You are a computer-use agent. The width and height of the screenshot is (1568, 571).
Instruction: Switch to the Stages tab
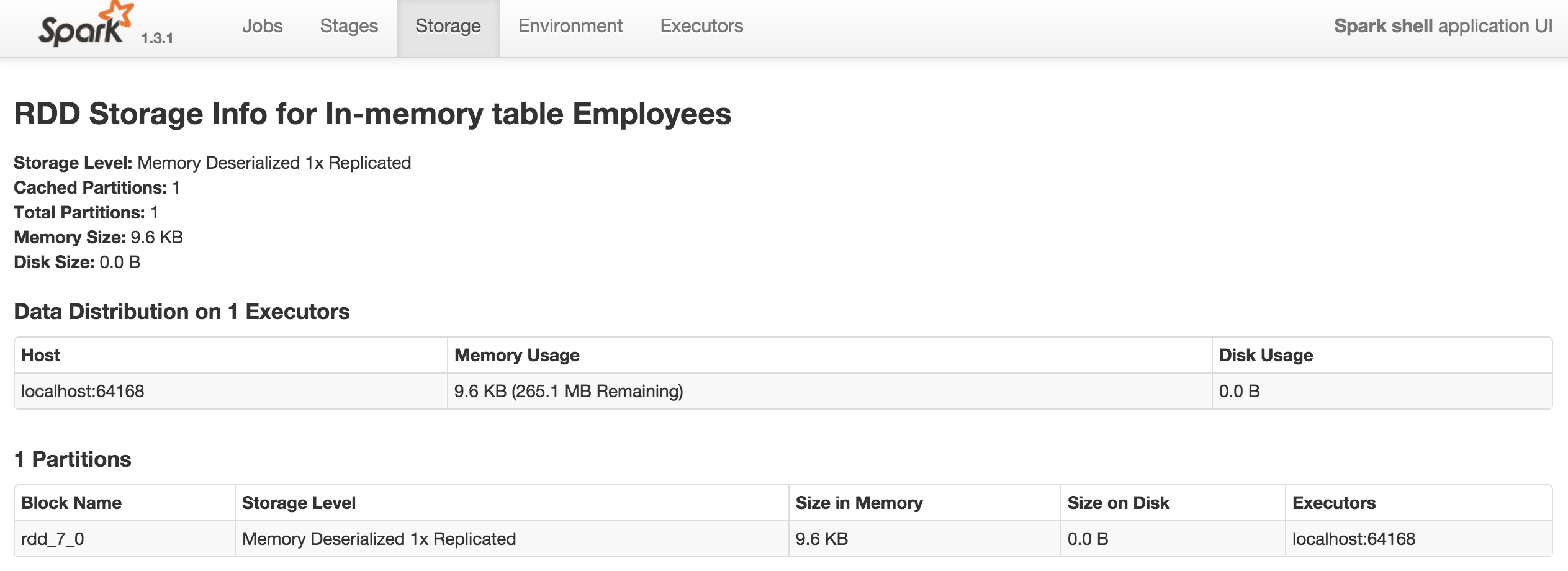[x=349, y=26]
